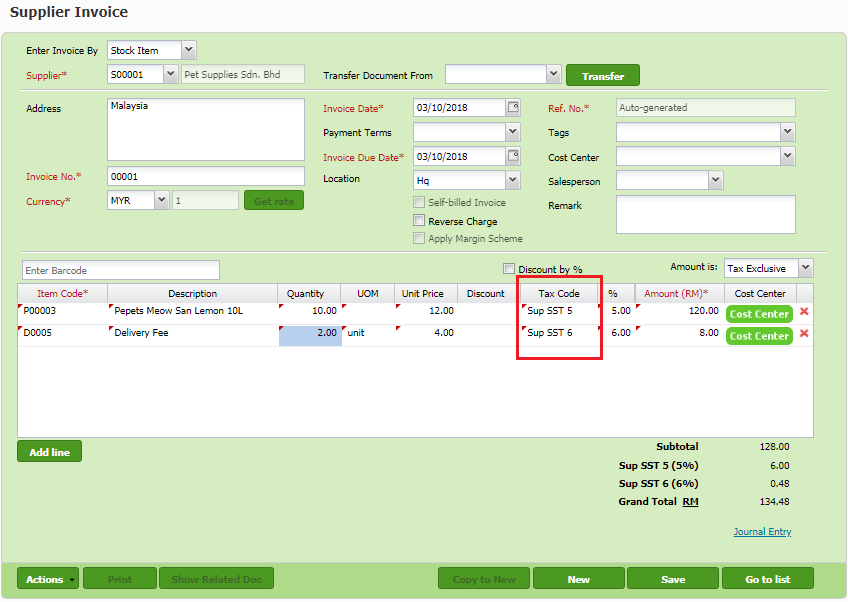Image resolution: width=848 pixels, height=602 pixels.
Task: Open the Journal Entry link
Action: pos(762,532)
